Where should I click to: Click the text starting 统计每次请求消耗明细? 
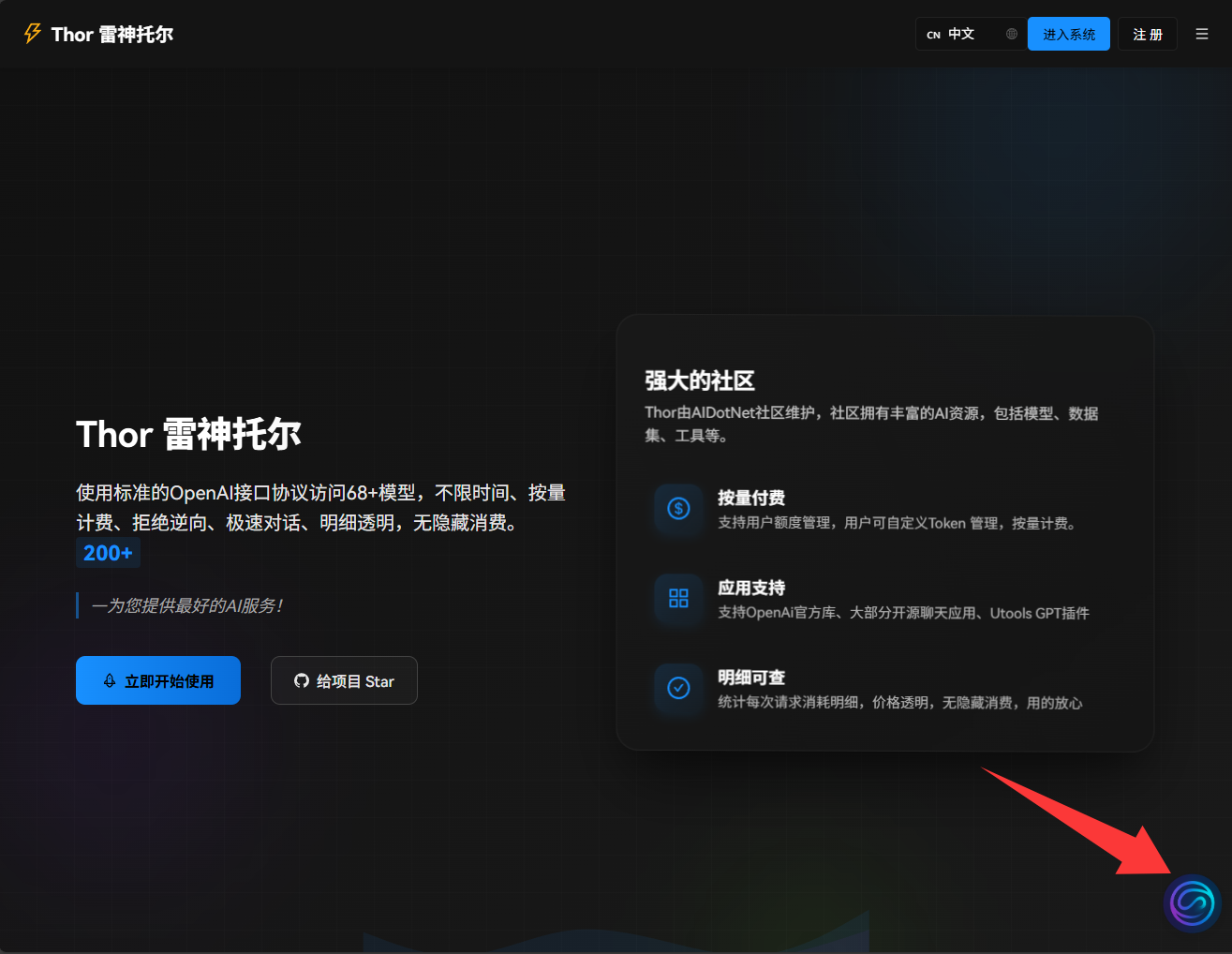click(899, 703)
